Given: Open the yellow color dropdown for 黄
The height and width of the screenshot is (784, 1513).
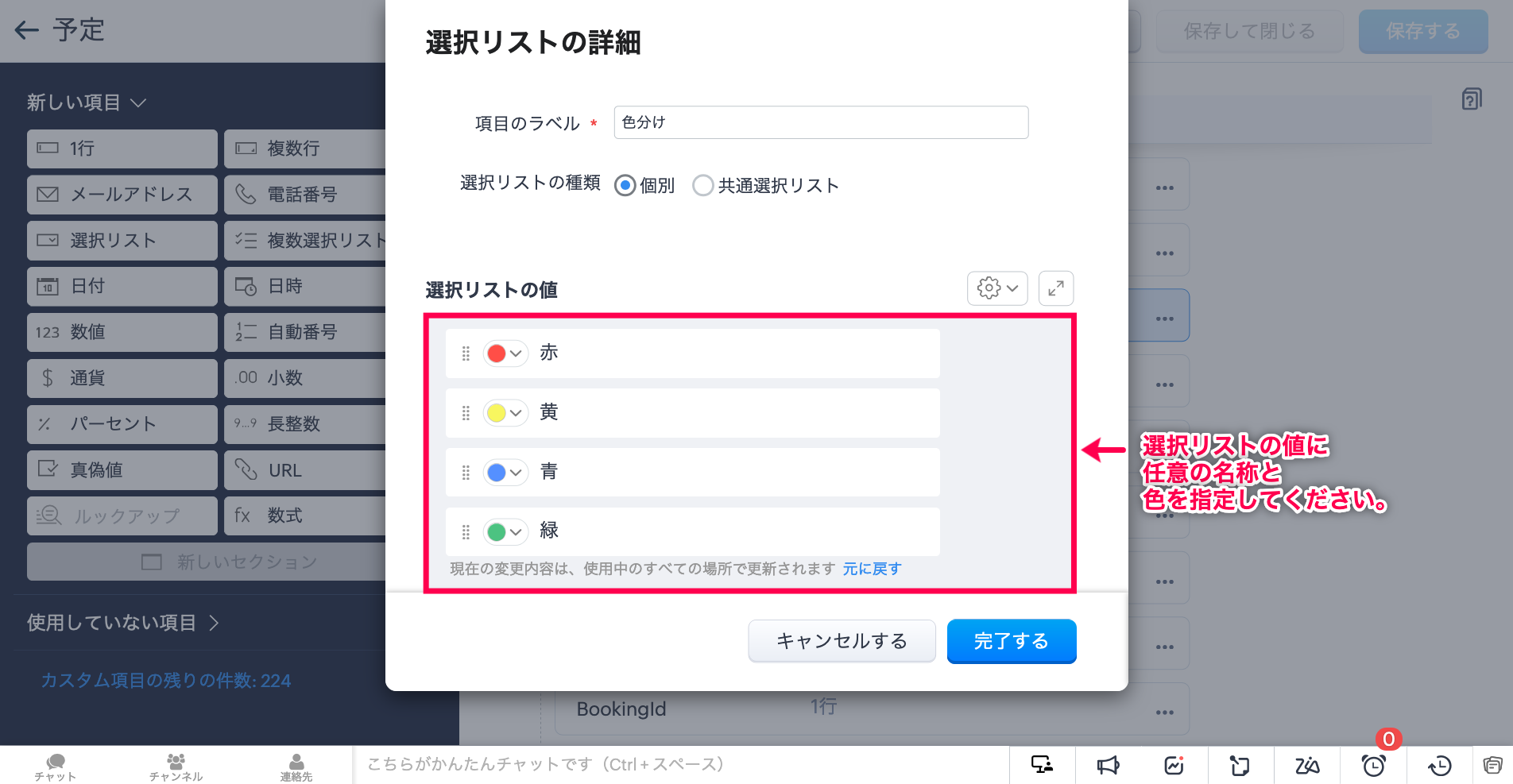Looking at the screenshot, I should coord(505,413).
